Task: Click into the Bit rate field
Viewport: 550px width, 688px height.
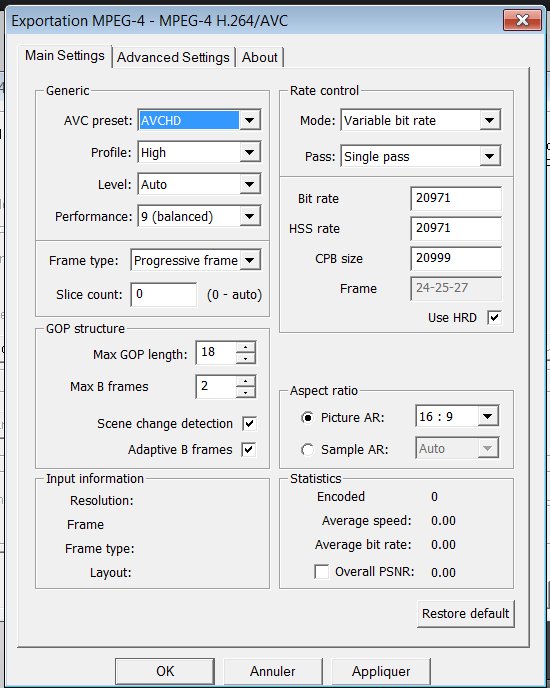Action: coord(456,198)
